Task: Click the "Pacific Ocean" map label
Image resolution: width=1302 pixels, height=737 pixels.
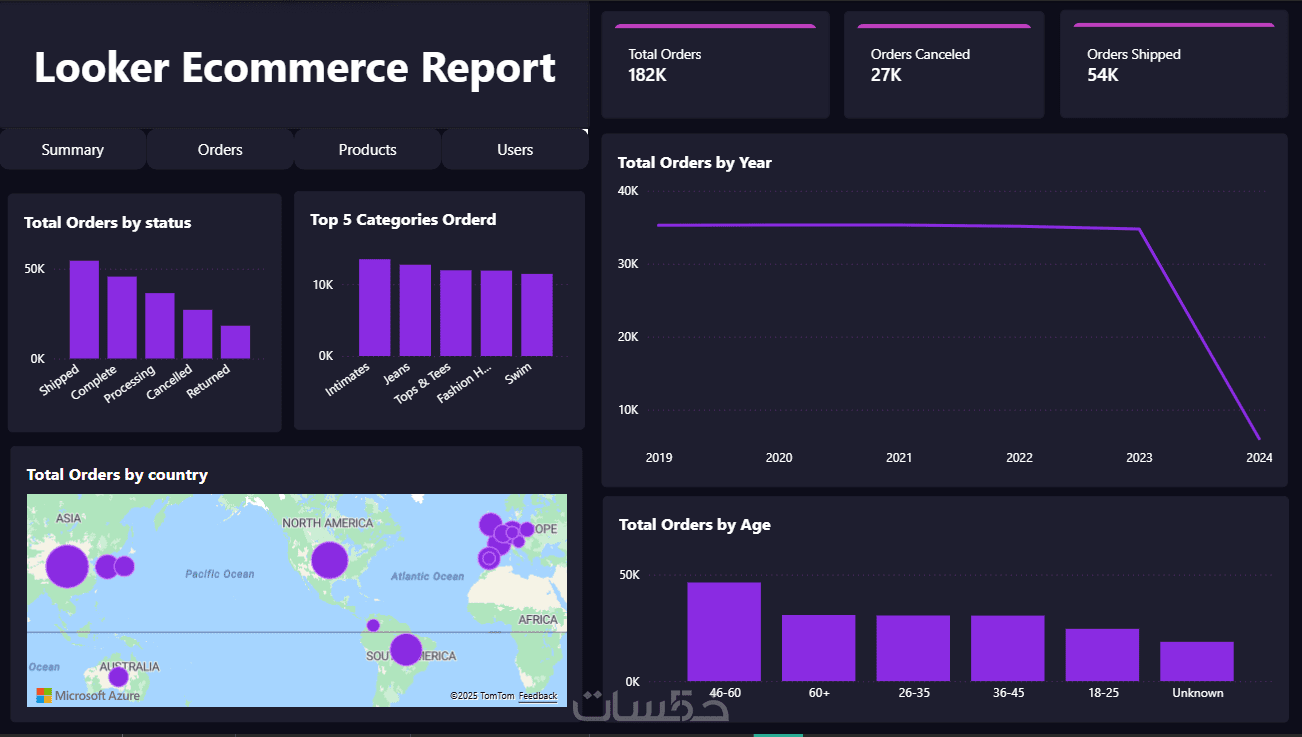Action: [220, 574]
